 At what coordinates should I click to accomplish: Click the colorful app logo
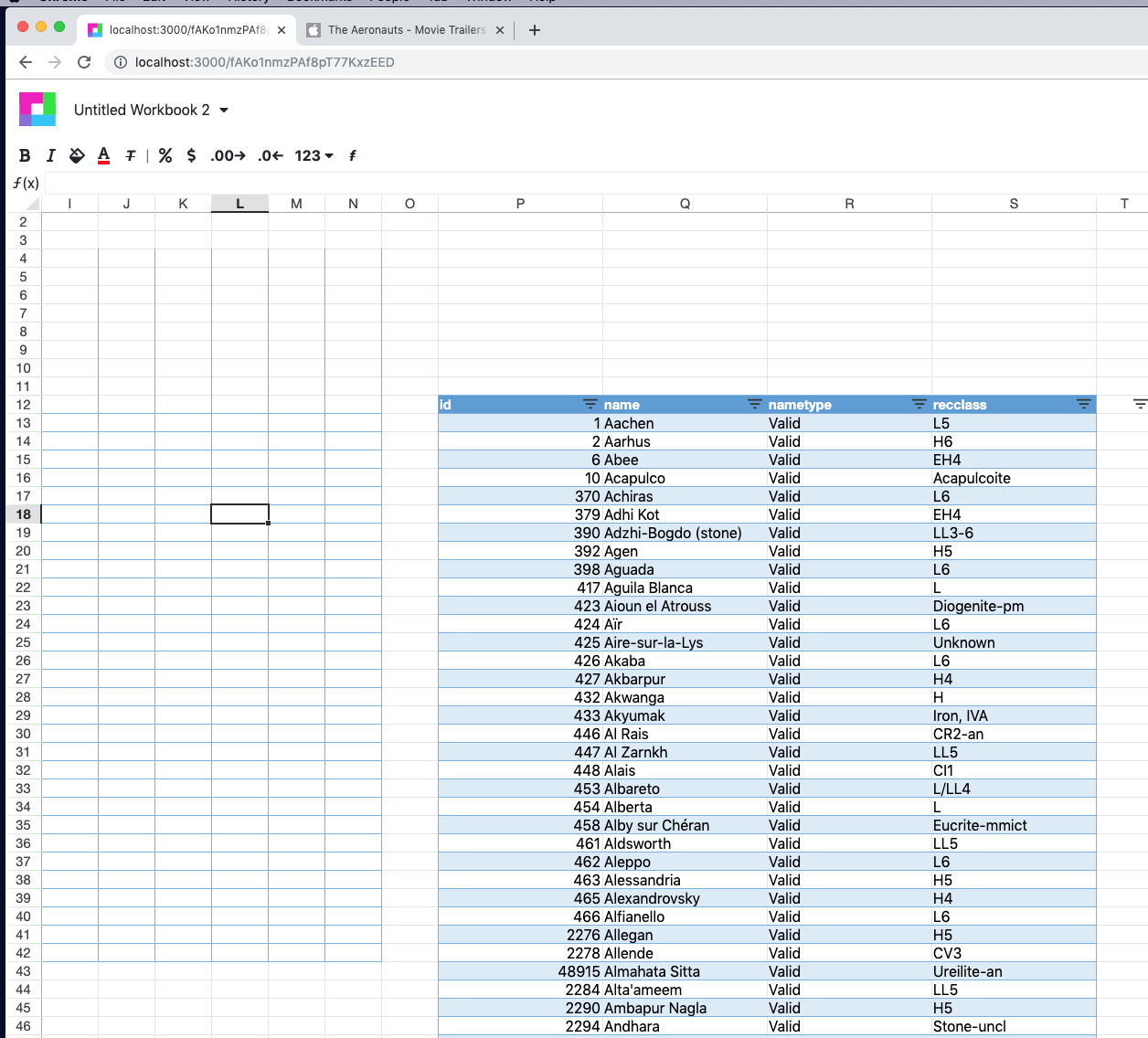[37, 110]
